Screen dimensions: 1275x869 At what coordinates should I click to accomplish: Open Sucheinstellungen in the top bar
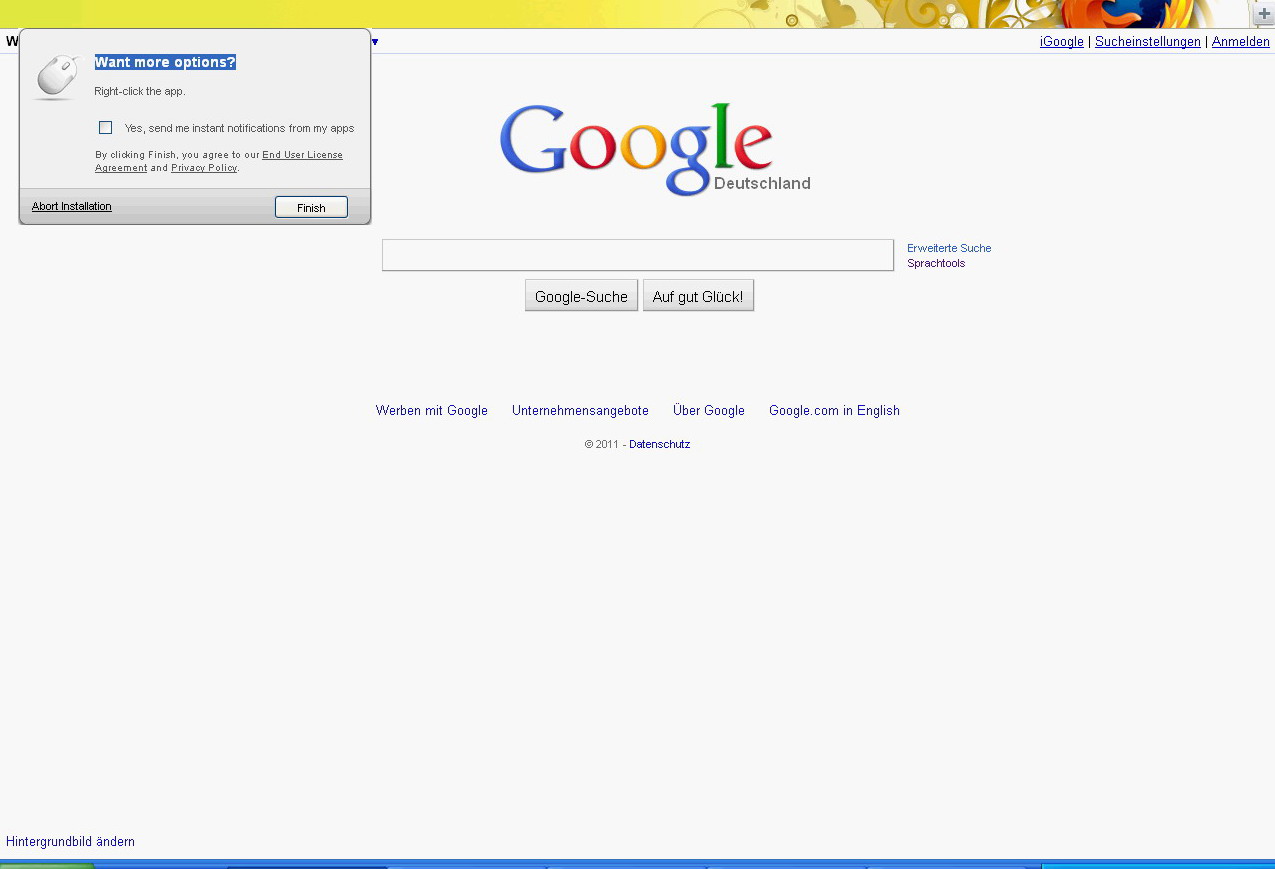click(x=1148, y=42)
